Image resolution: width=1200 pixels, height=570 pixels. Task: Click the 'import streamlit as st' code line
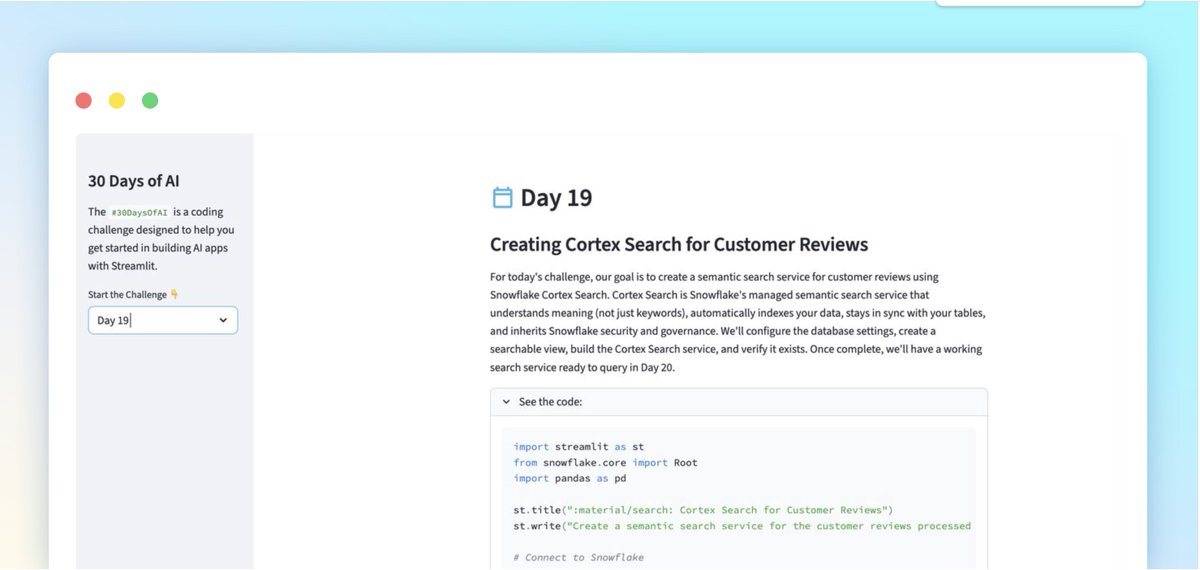tap(579, 447)
